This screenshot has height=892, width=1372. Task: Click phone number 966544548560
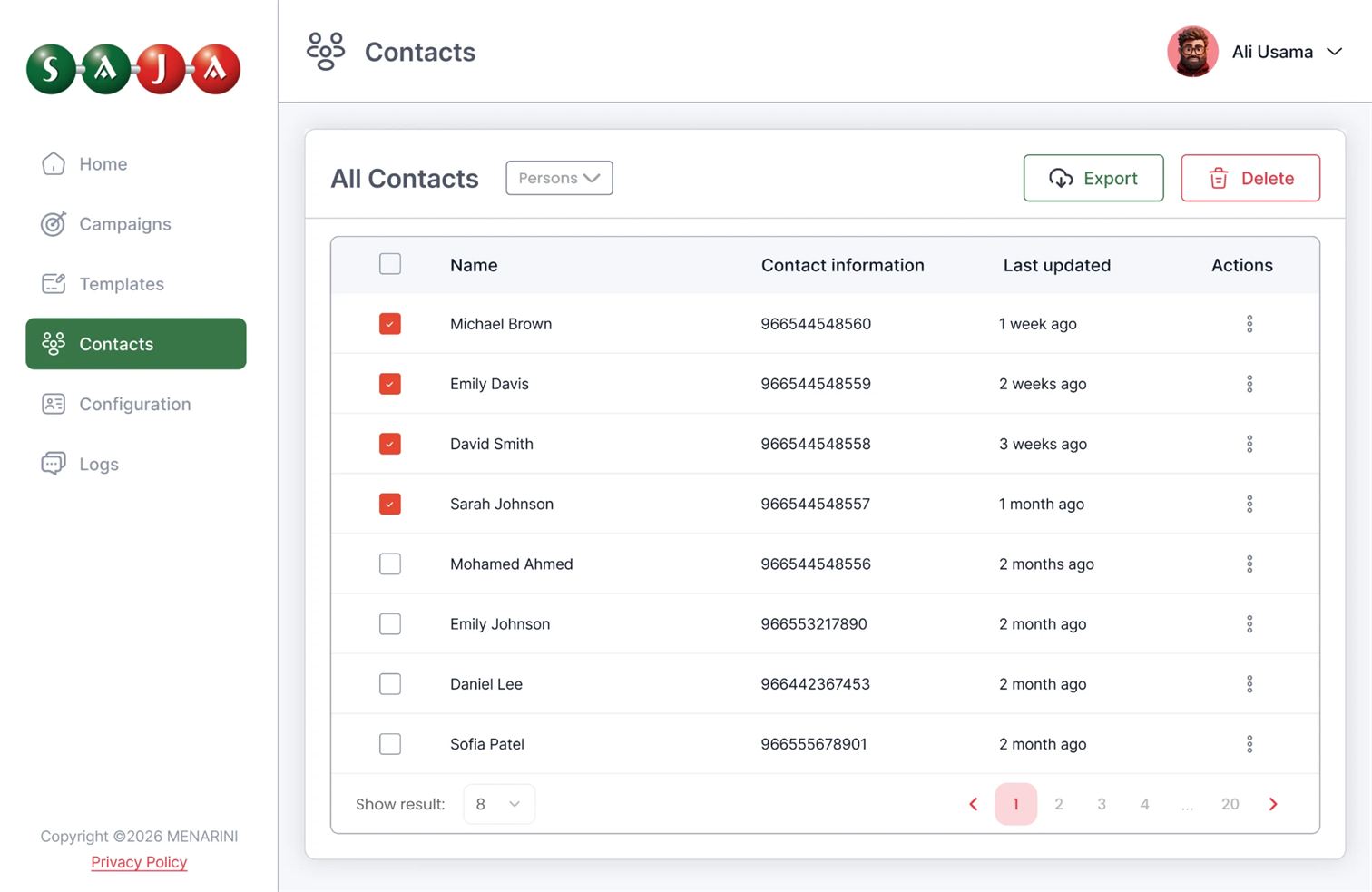coord(816,324)
